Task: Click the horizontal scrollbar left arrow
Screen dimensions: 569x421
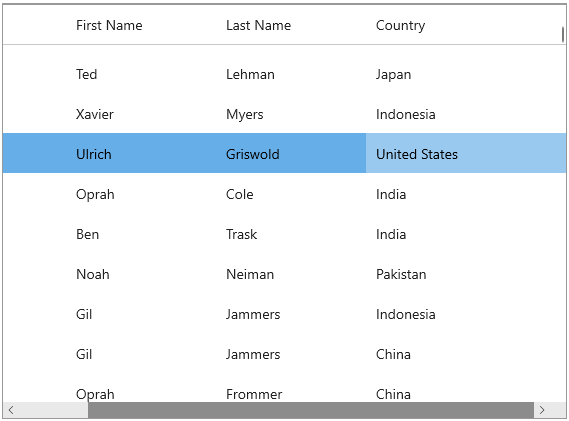Action: click(x=11, y=410)
